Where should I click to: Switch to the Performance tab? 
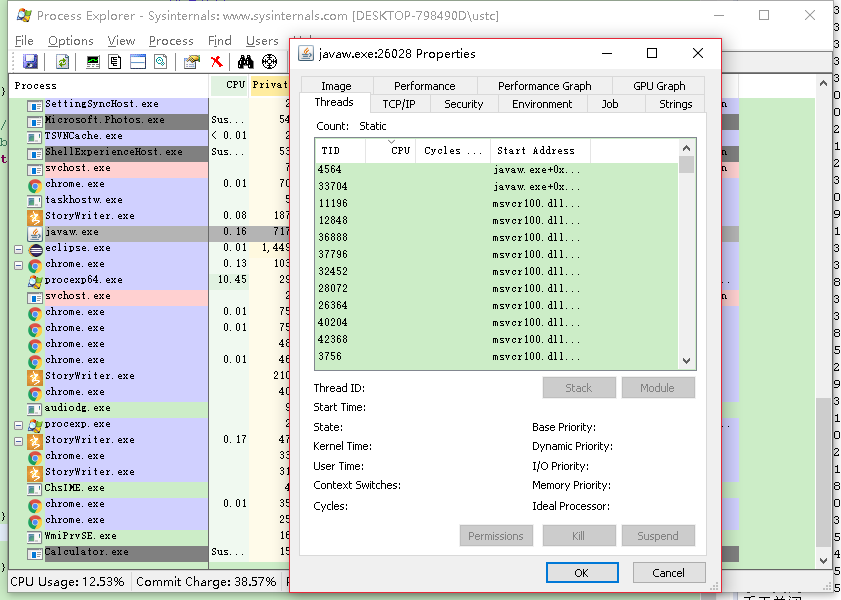[x=424, y=86]
